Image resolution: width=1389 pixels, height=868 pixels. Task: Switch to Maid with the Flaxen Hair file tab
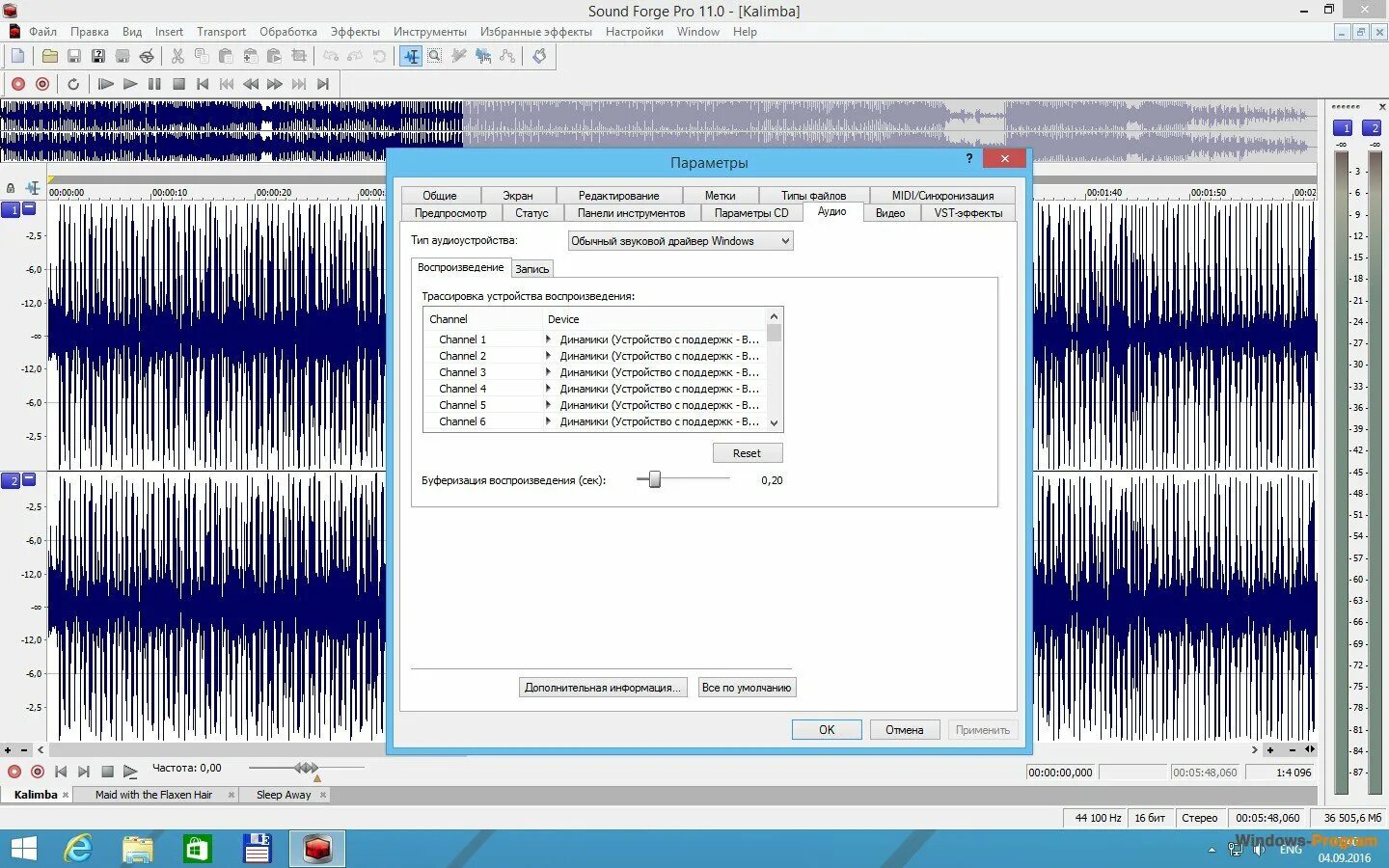(x=153, y=795)
